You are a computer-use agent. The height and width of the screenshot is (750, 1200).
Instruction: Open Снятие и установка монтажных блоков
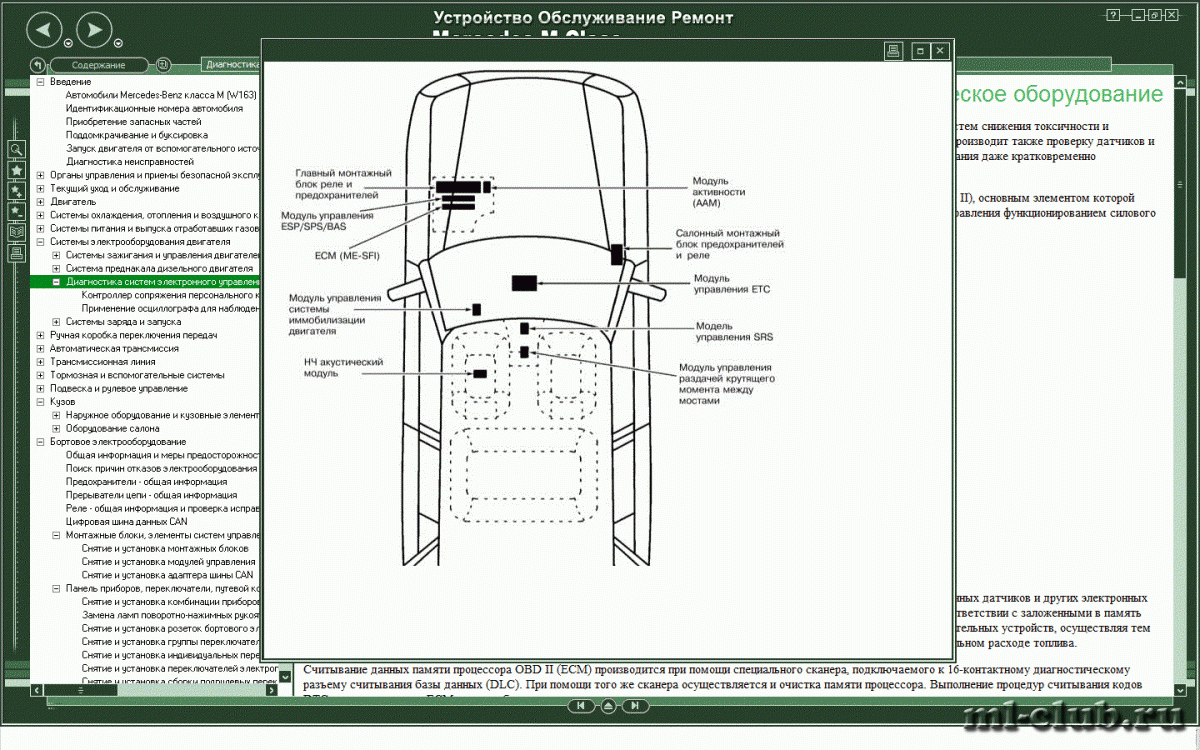(165, 548)
